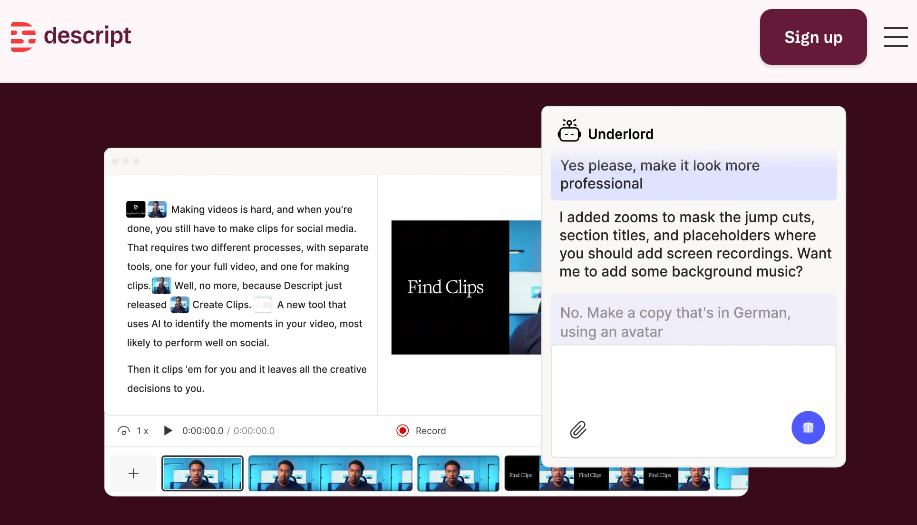Click the Descript logo in the header
Viewport: 917px width, 525px height.
pos(71,37)
